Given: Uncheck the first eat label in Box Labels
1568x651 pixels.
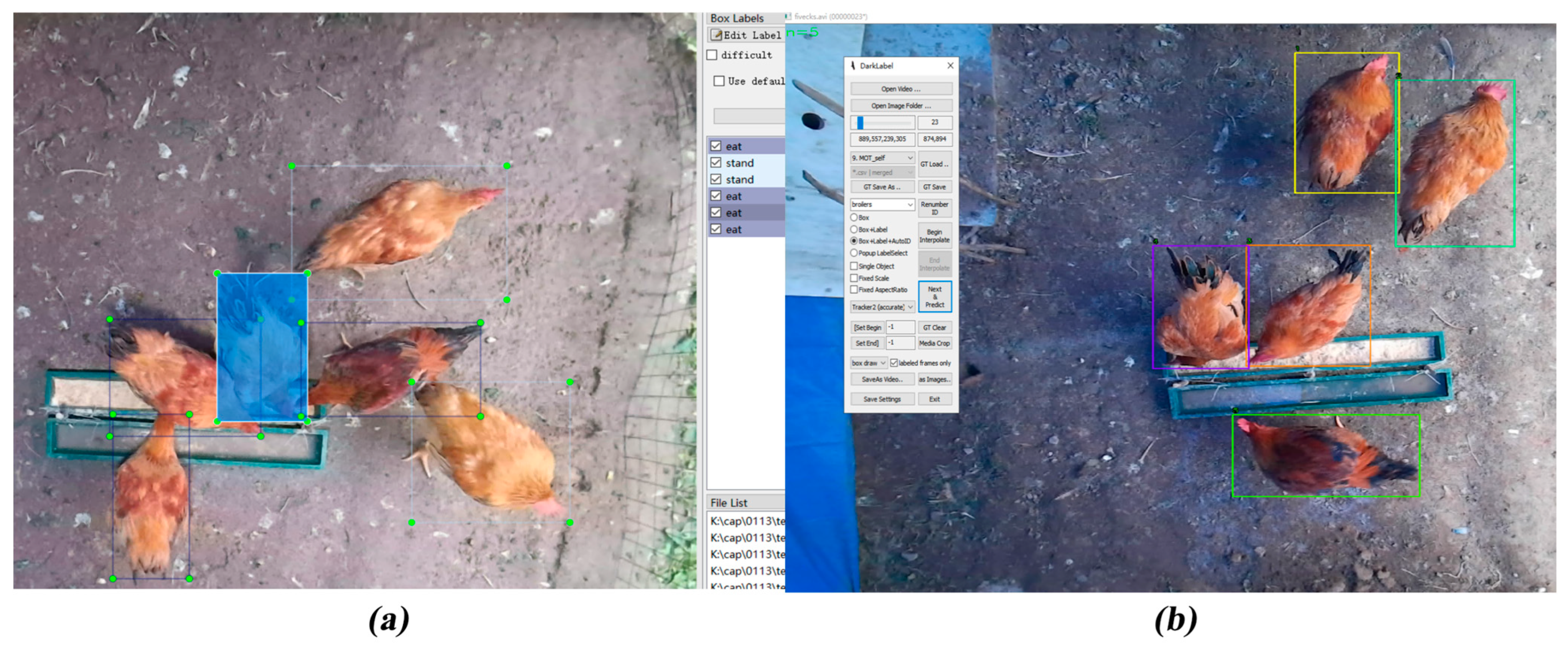Looking at the screenshot, I should pos(716,146).
